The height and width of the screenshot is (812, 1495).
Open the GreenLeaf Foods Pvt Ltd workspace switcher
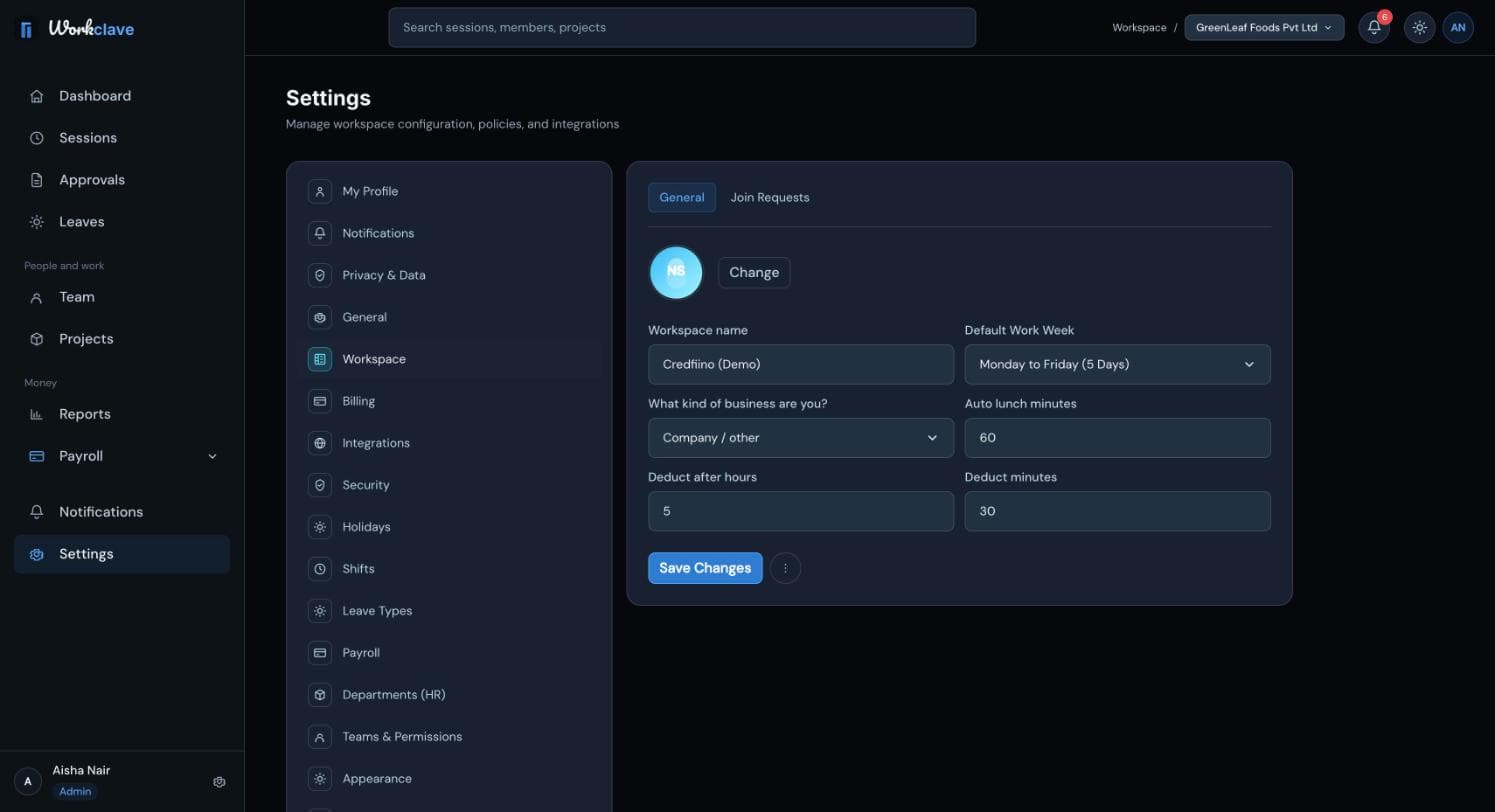1264,28
